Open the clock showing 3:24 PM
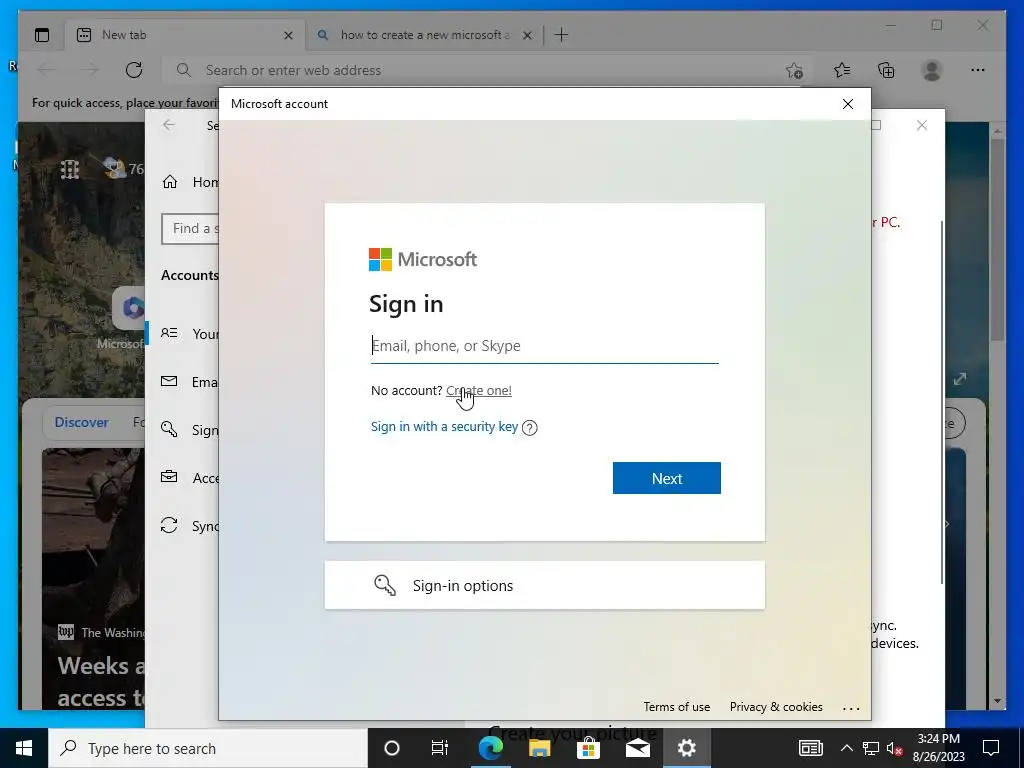Screen dimensions: 1024x768 pyautogui.click(x=938, y=748)
